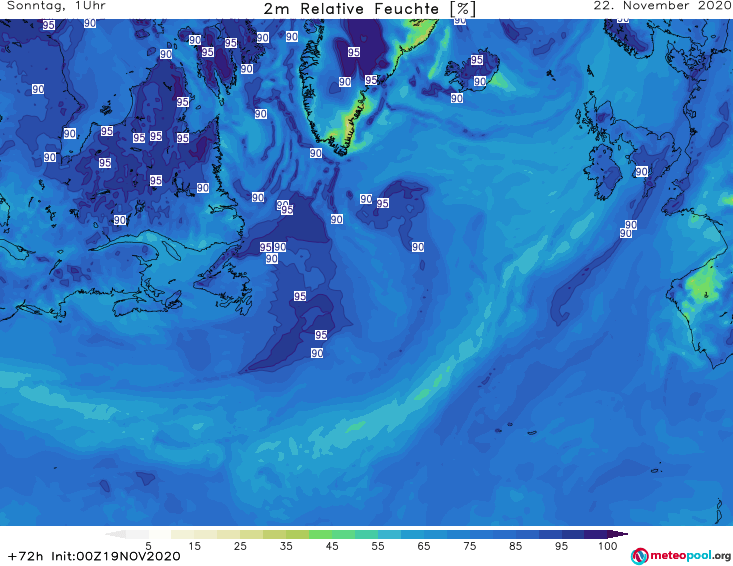Click the date '22. November 2020'

tap(662, 6)
